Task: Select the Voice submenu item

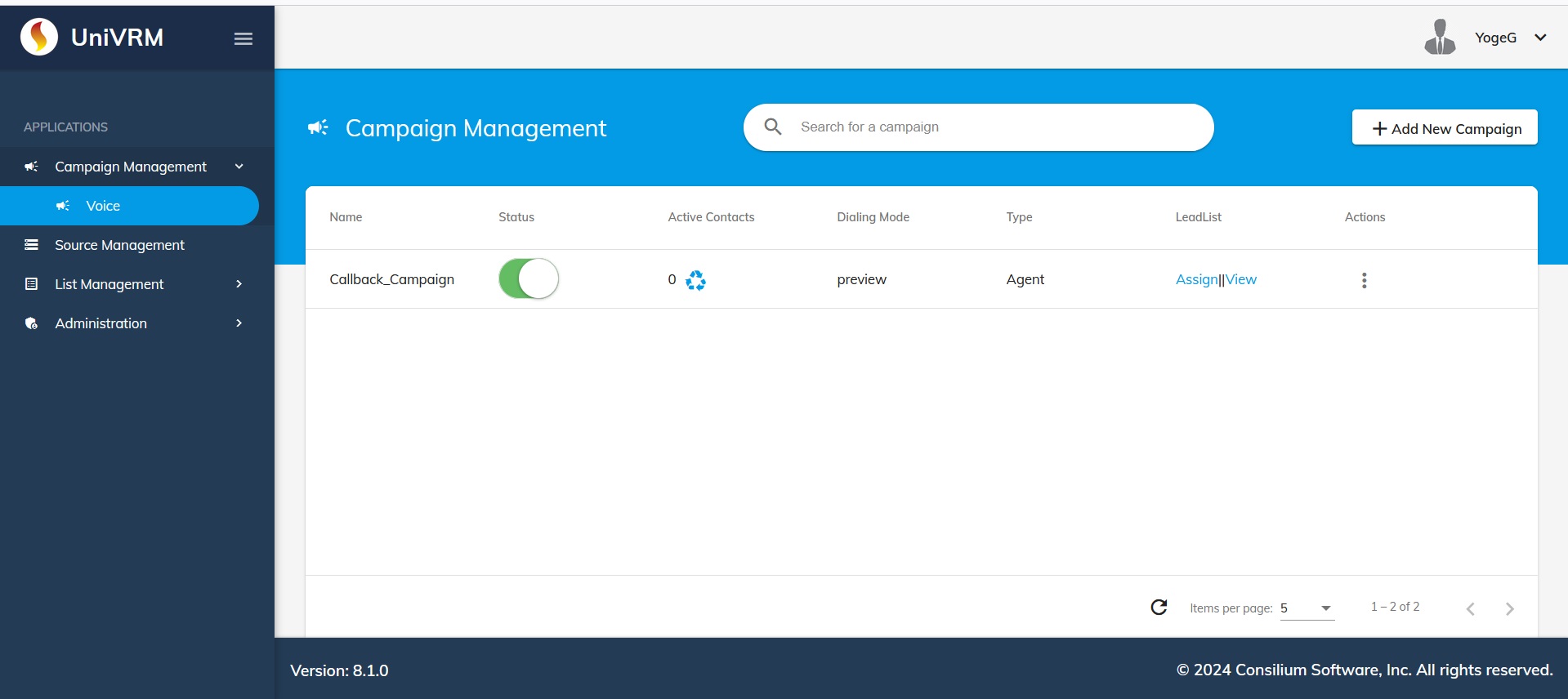Action: point(103,206)
